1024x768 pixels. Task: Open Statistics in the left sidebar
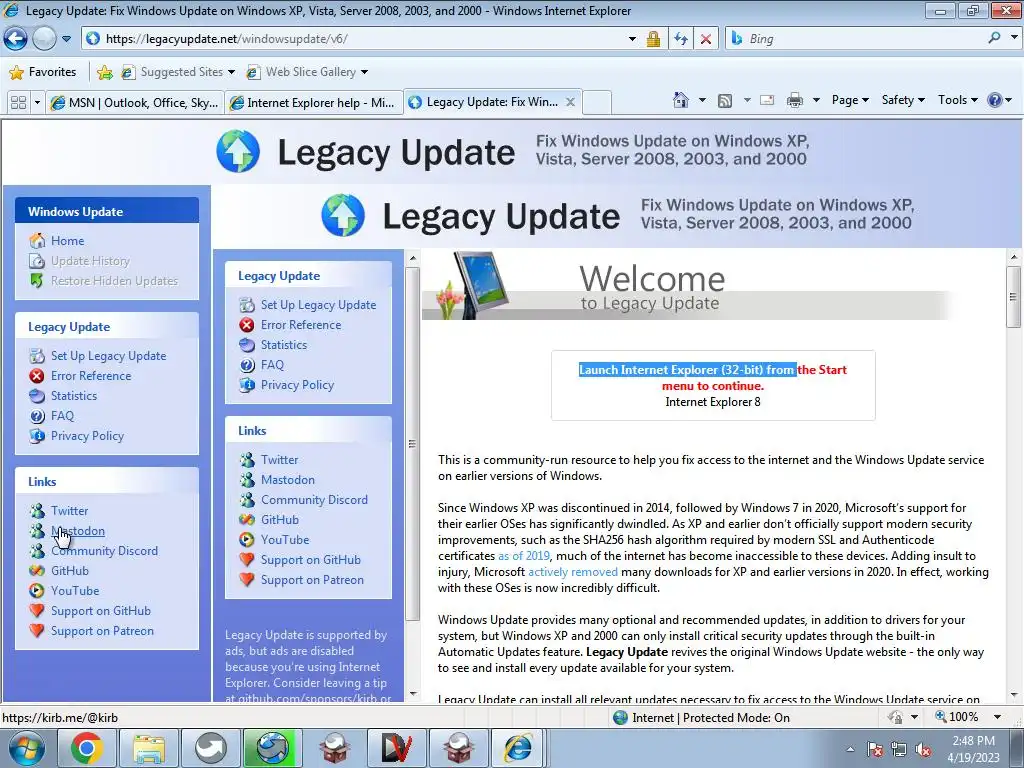[x=74, y=396]
